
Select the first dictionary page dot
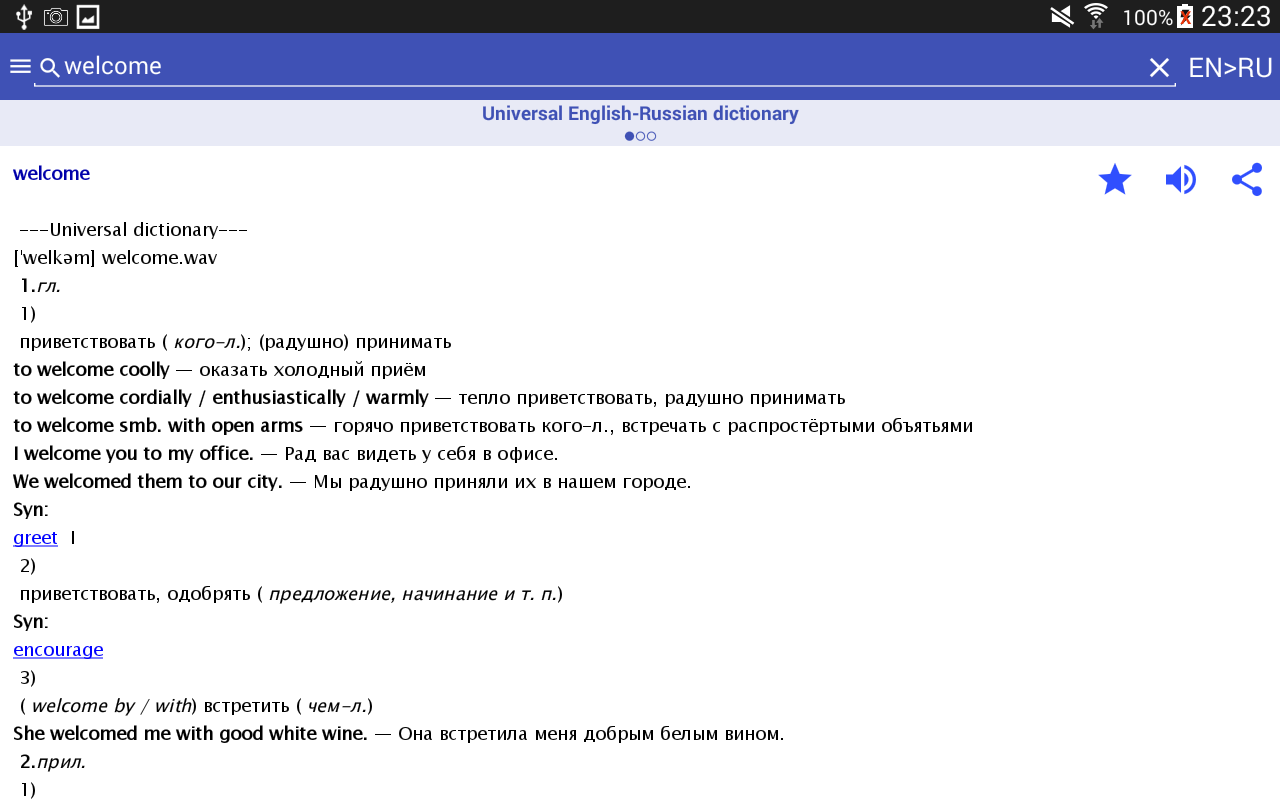629,136
